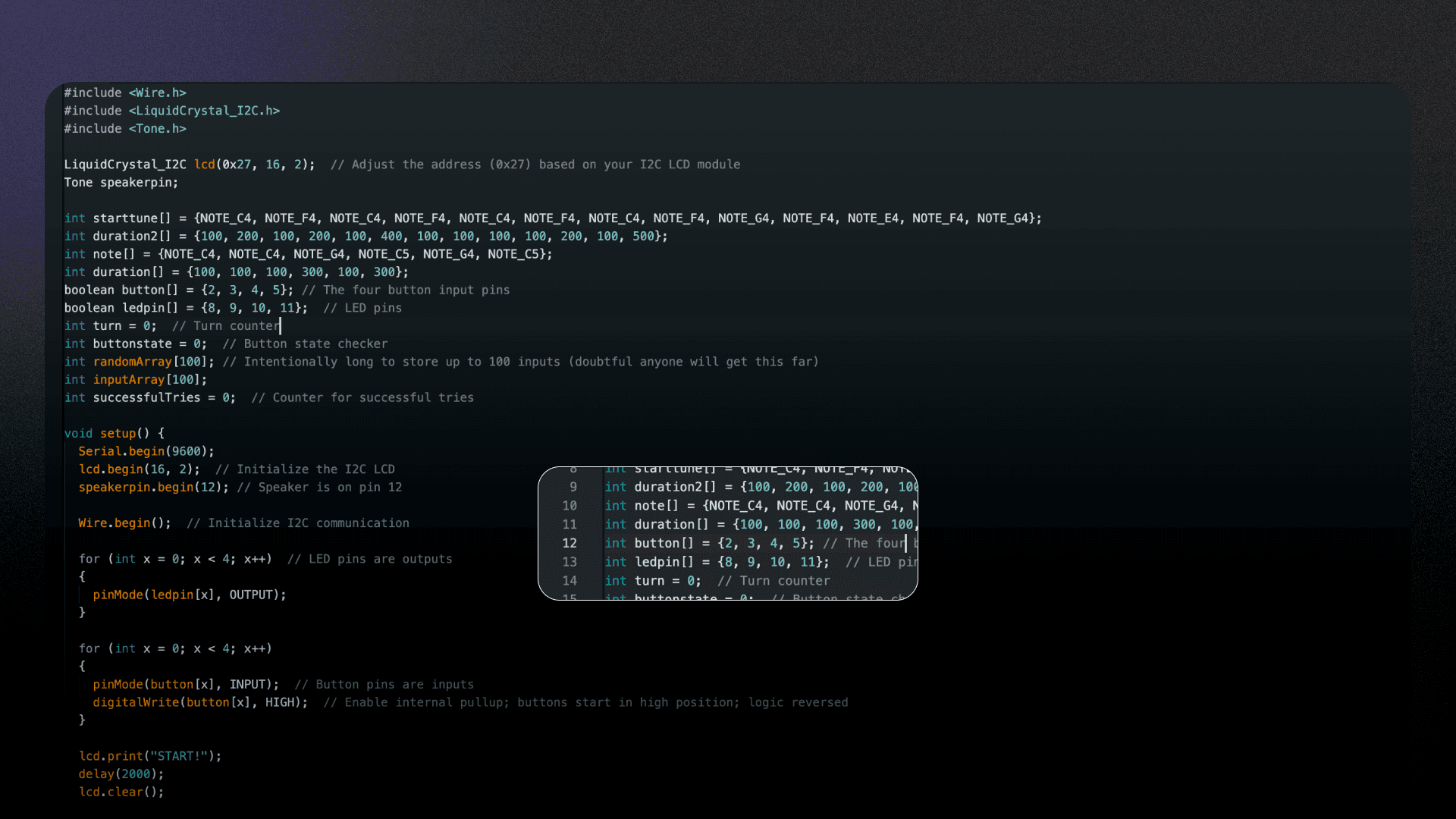The image size is (1456, 819).
Task: Click line number 9 in zoomed inset
Action: pos(573,487)
